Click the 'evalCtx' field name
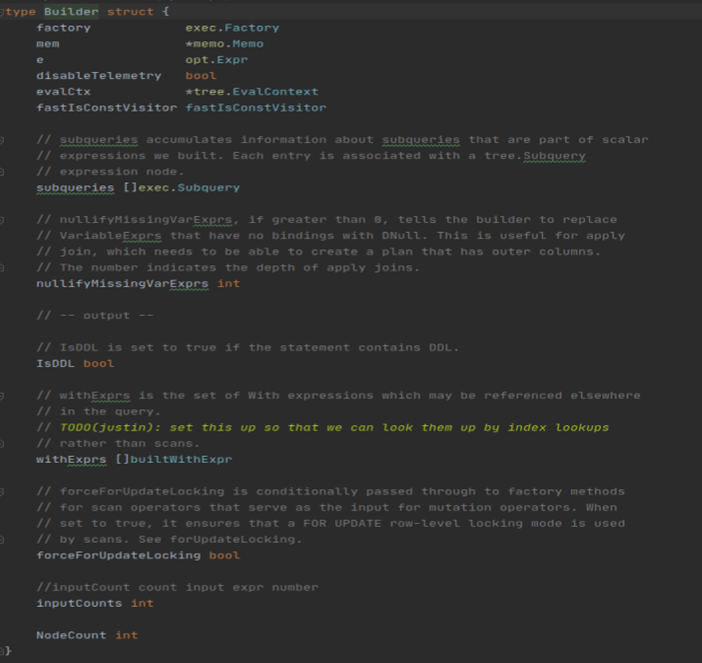This screenshot has width=702, height=663. [x=64, y=92]
